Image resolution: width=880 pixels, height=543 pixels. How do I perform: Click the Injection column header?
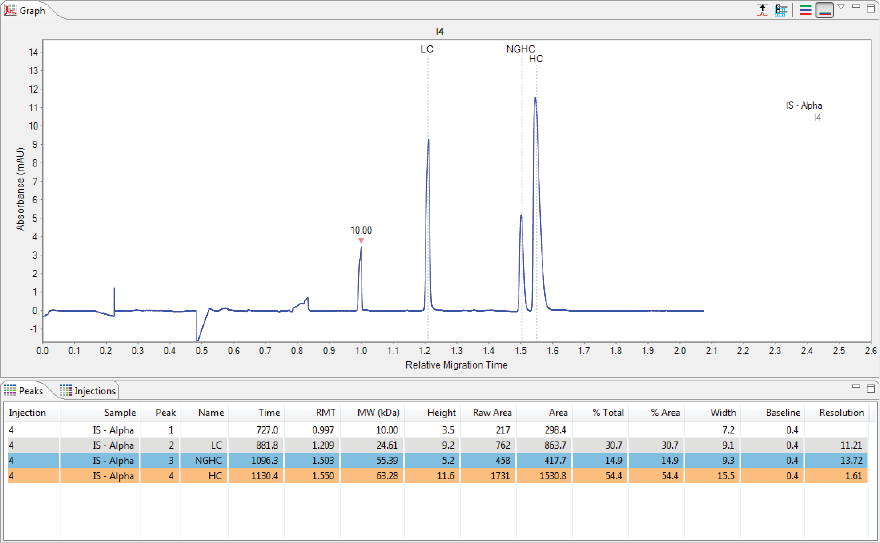click(x=27, y=413)
